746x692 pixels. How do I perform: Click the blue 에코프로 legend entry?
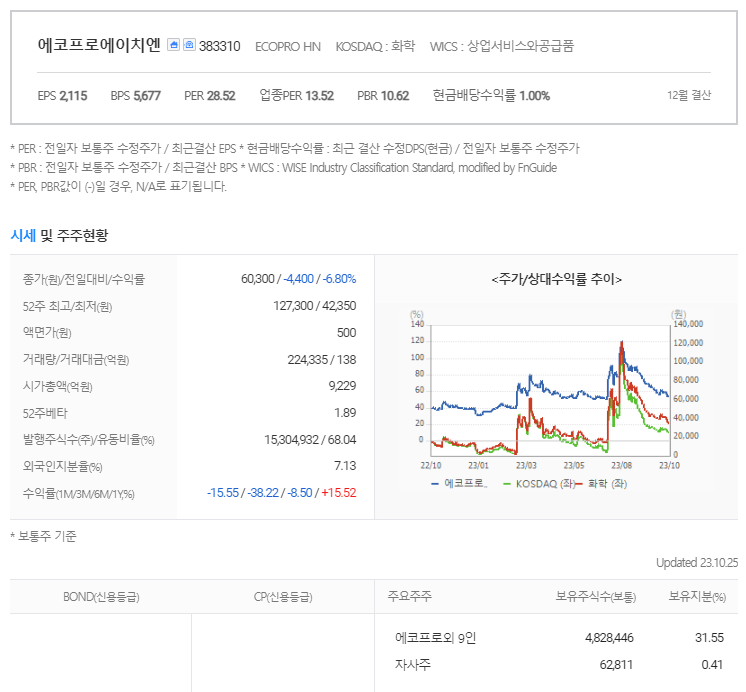tap(460, 484)
